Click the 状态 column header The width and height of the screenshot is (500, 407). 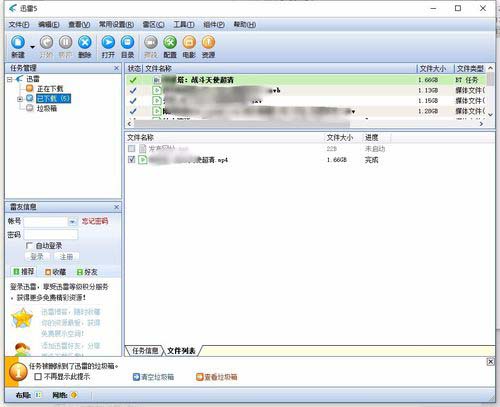coord(134,69)
